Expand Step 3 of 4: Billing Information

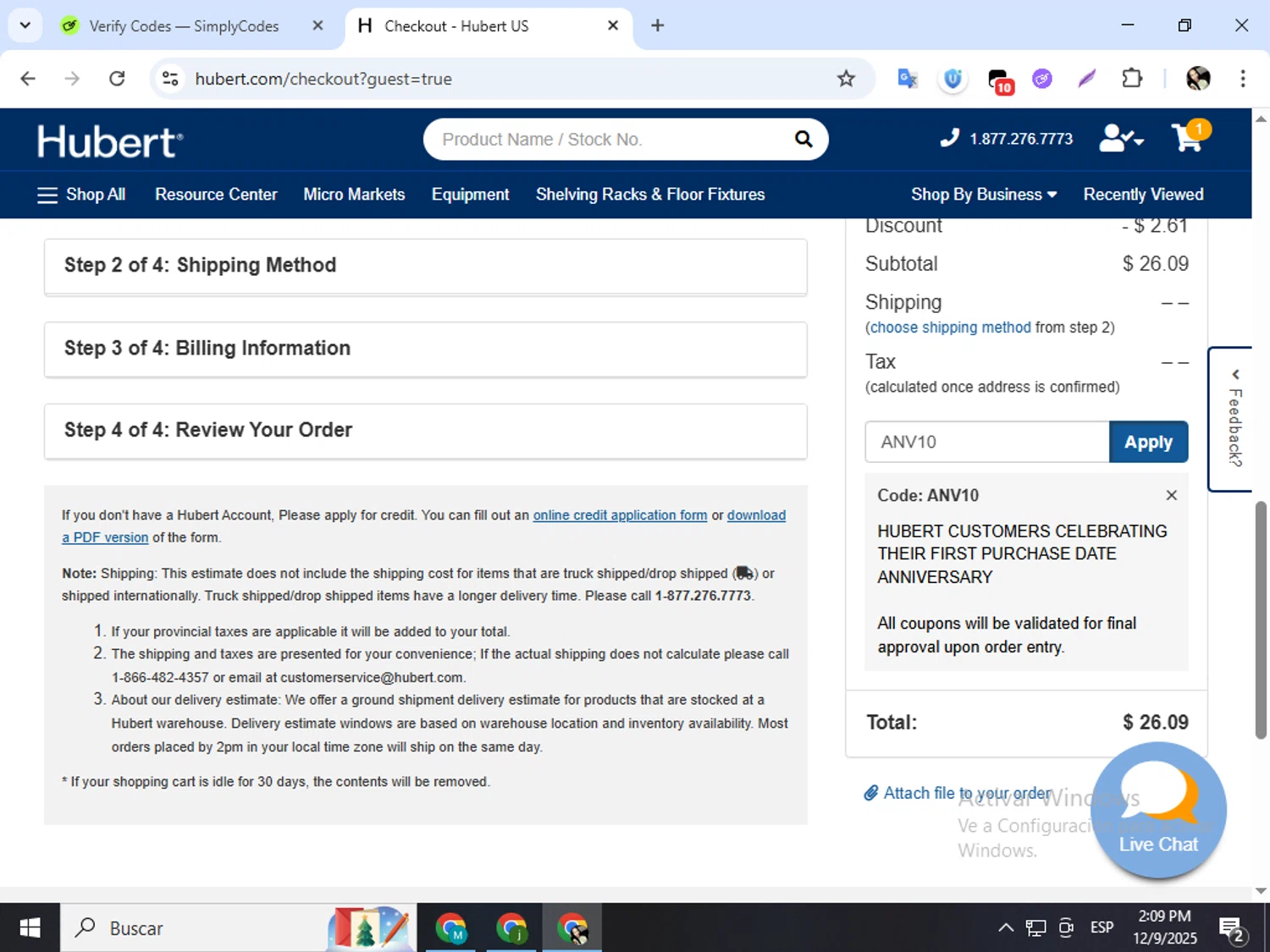point(425,349)
